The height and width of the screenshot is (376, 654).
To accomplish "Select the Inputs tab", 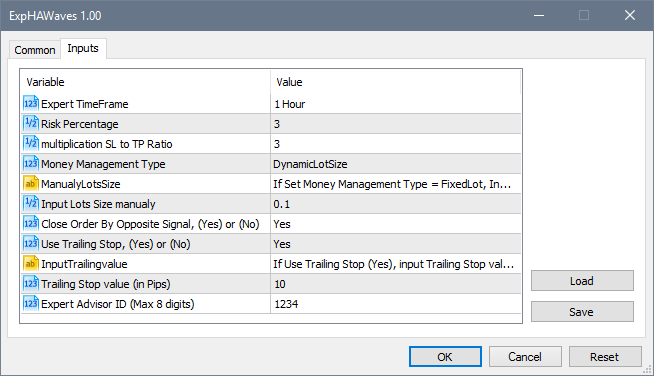I will [x=83, y=48].
